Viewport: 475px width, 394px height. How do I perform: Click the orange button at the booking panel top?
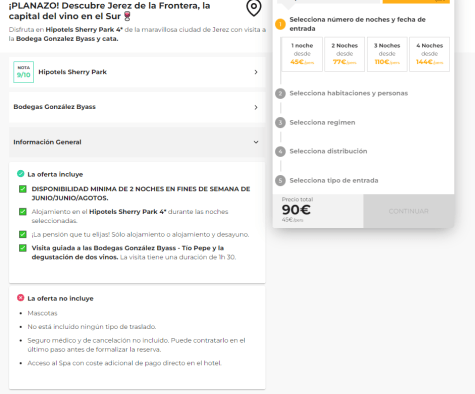click(416, 2)
